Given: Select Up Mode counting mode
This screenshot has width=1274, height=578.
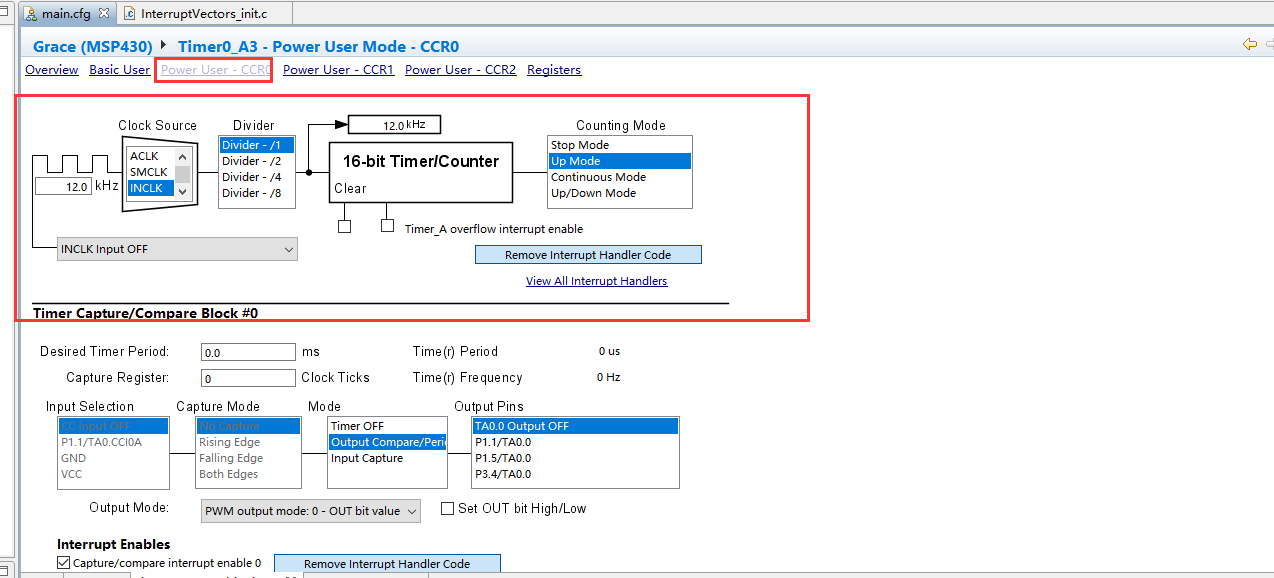Looking at the screenshot, I should [x=620, y=161].
